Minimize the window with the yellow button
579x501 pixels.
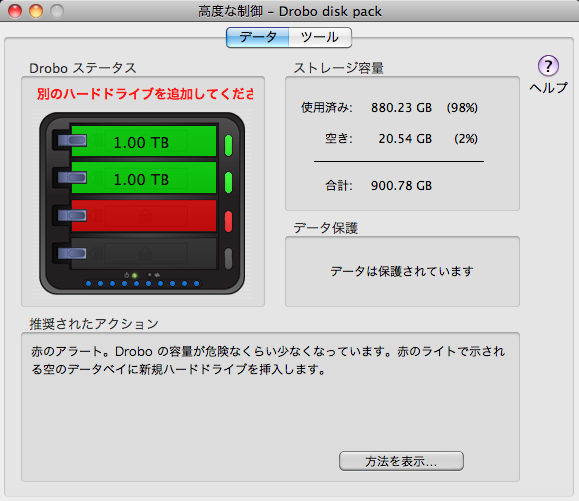coord(36,11)
